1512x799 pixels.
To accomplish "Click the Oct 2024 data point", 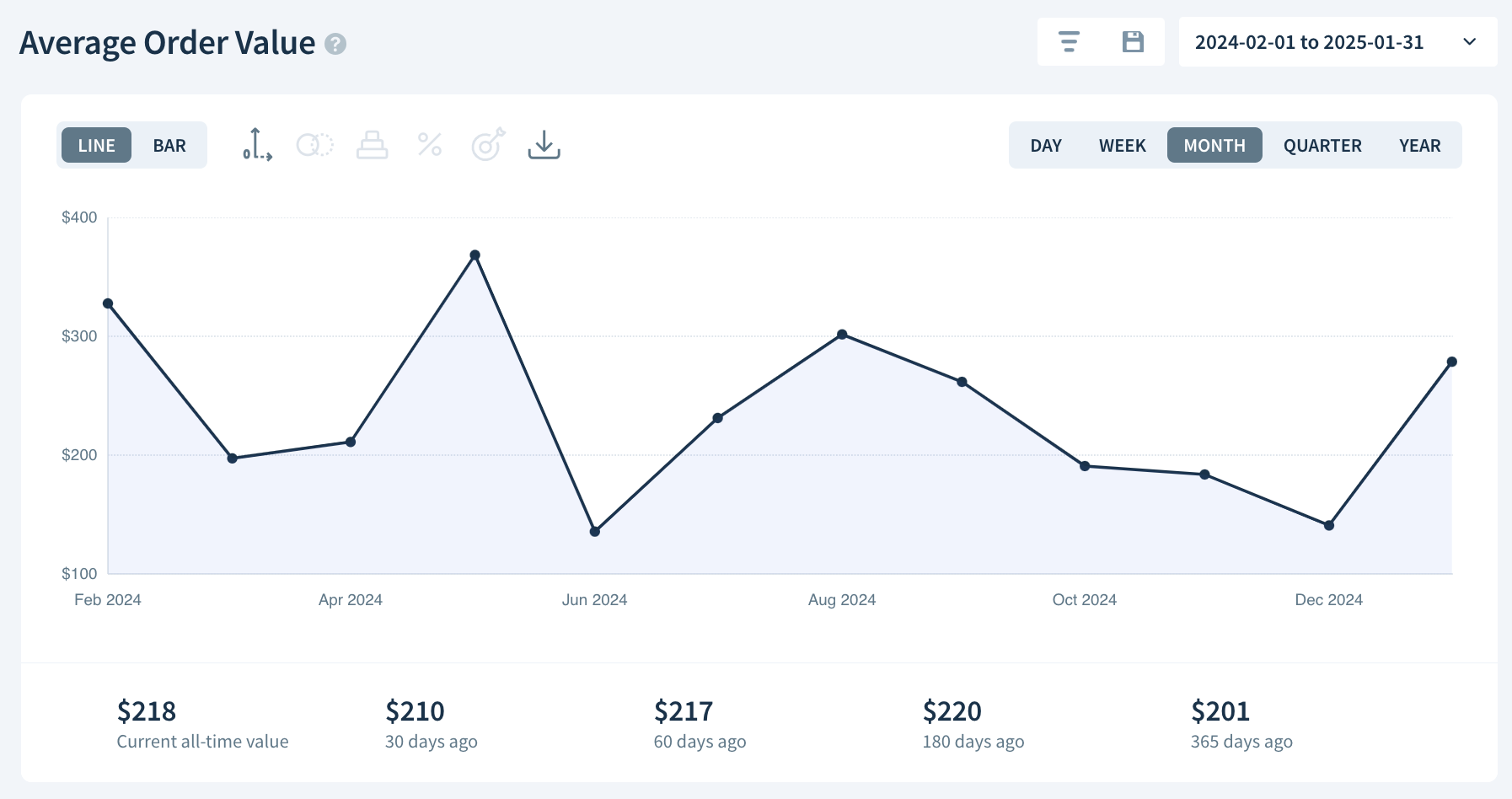I will 1085,466.
